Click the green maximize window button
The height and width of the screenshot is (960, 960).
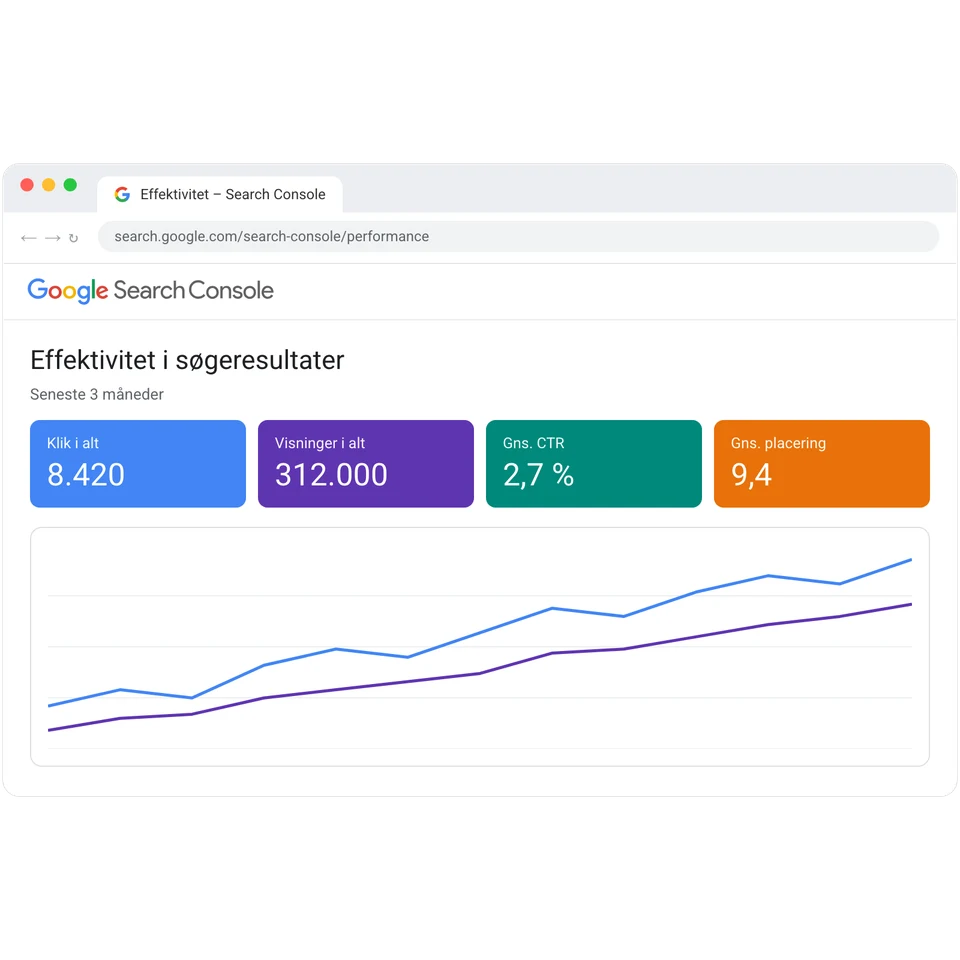(x=70, y=185)
